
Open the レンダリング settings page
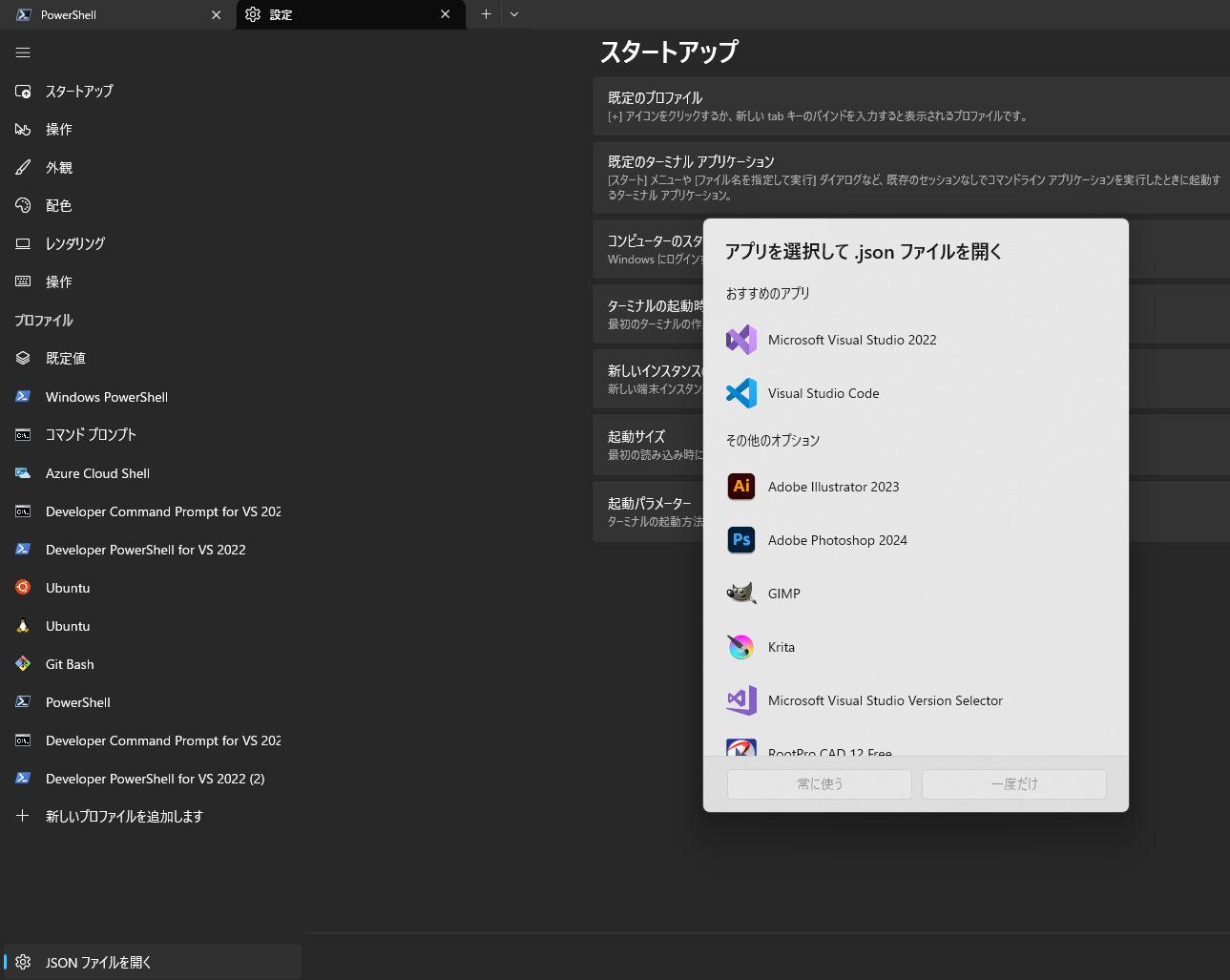pyautogui.click(x=153, y=243)
